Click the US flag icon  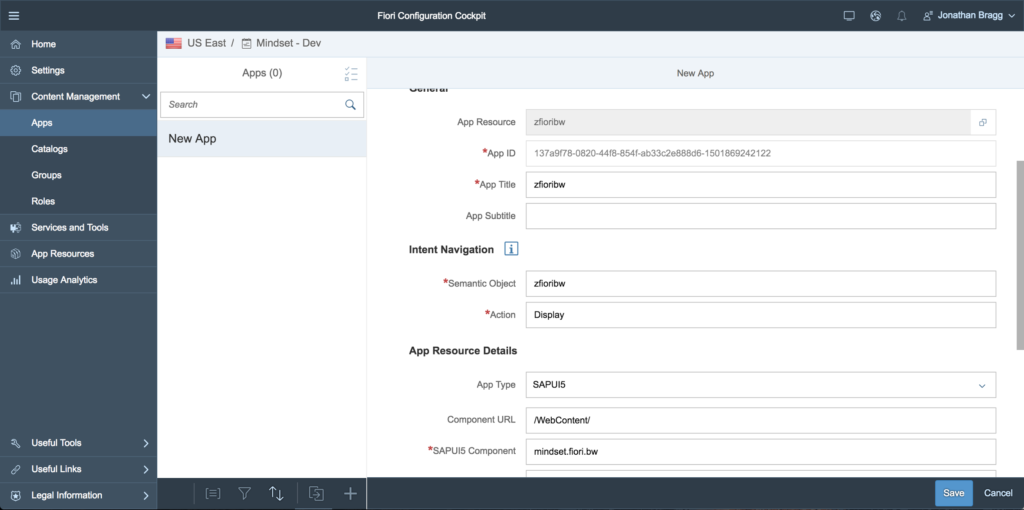pos(174,44)
